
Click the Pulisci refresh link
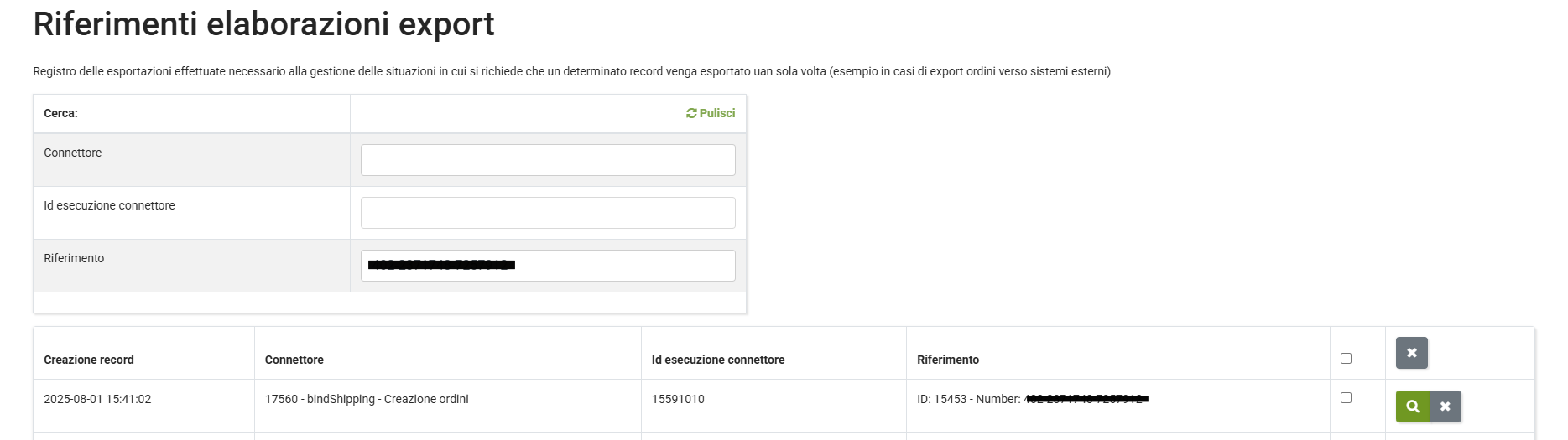pyautogui.click(x=711, y=113)
